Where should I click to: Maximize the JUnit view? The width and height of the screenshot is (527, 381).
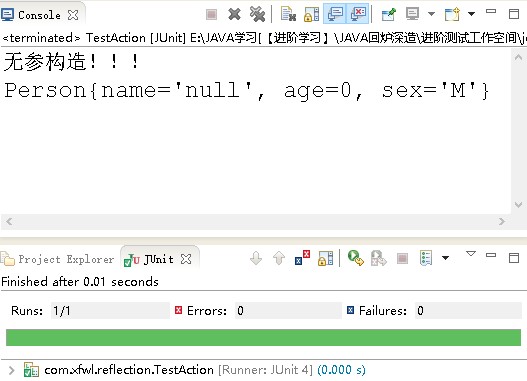[x=514, y=258]
